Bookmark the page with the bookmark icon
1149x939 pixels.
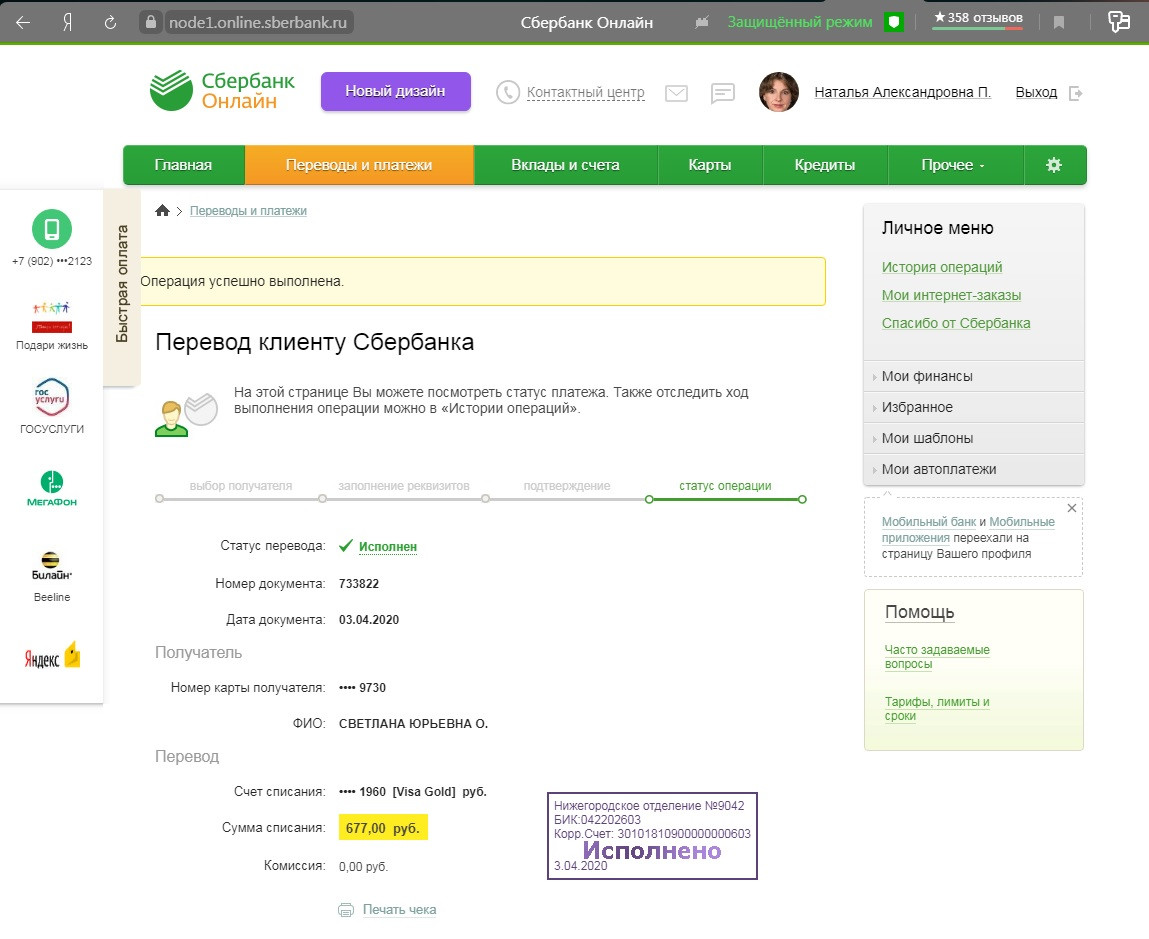1059,23
